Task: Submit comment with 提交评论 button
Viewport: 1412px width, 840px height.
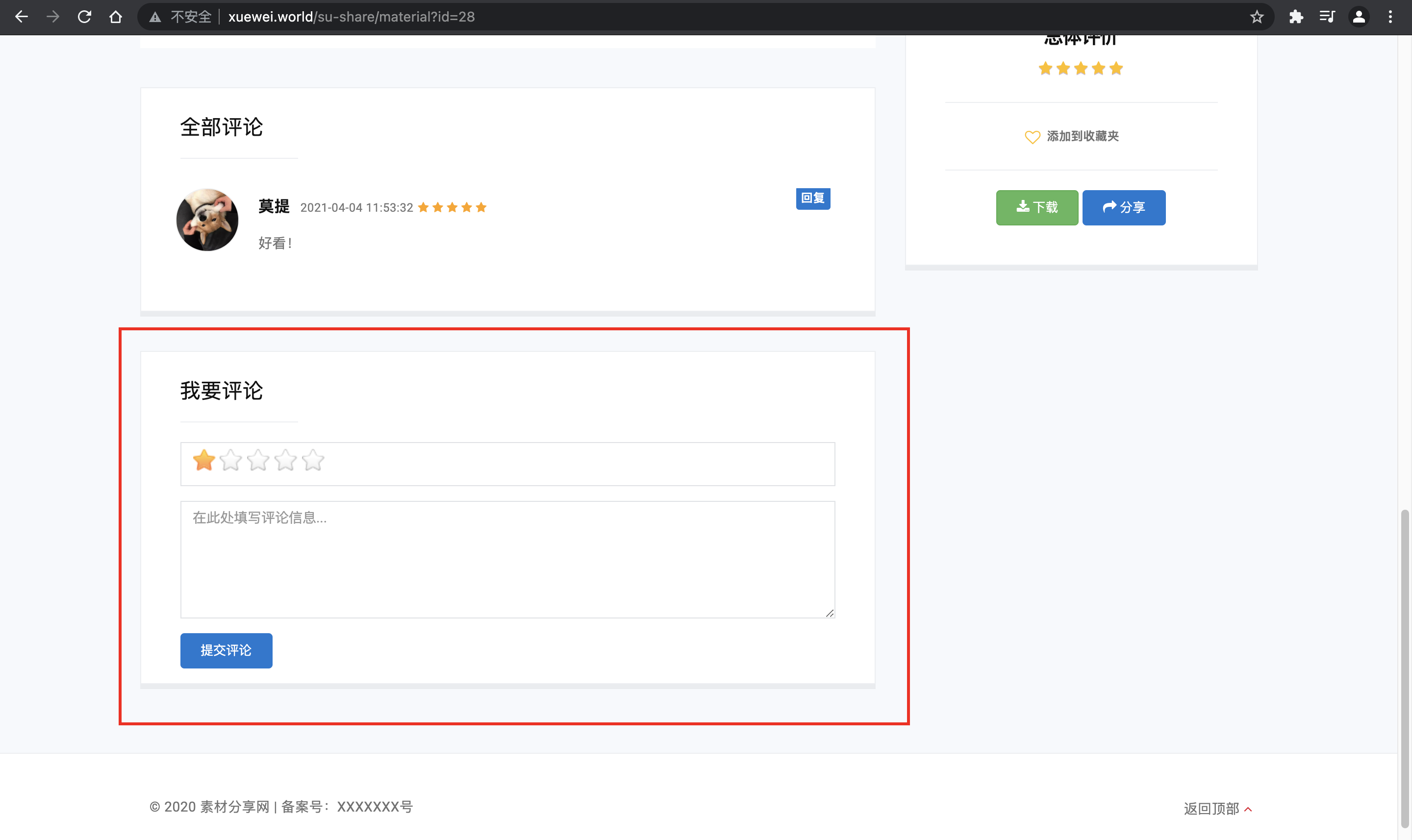Action: (x=226, y=650)
